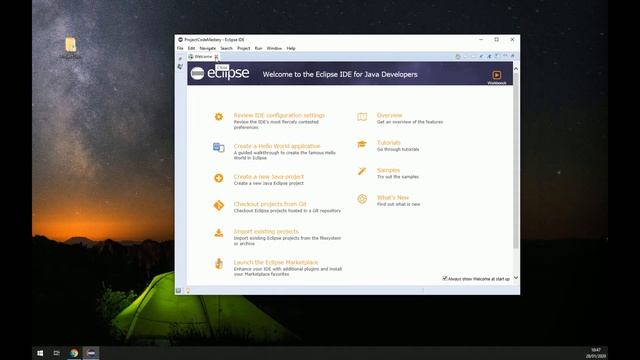Click the plus icon for new Java project
The height and width of the screenshot is (360, 640).
point(219,178)
